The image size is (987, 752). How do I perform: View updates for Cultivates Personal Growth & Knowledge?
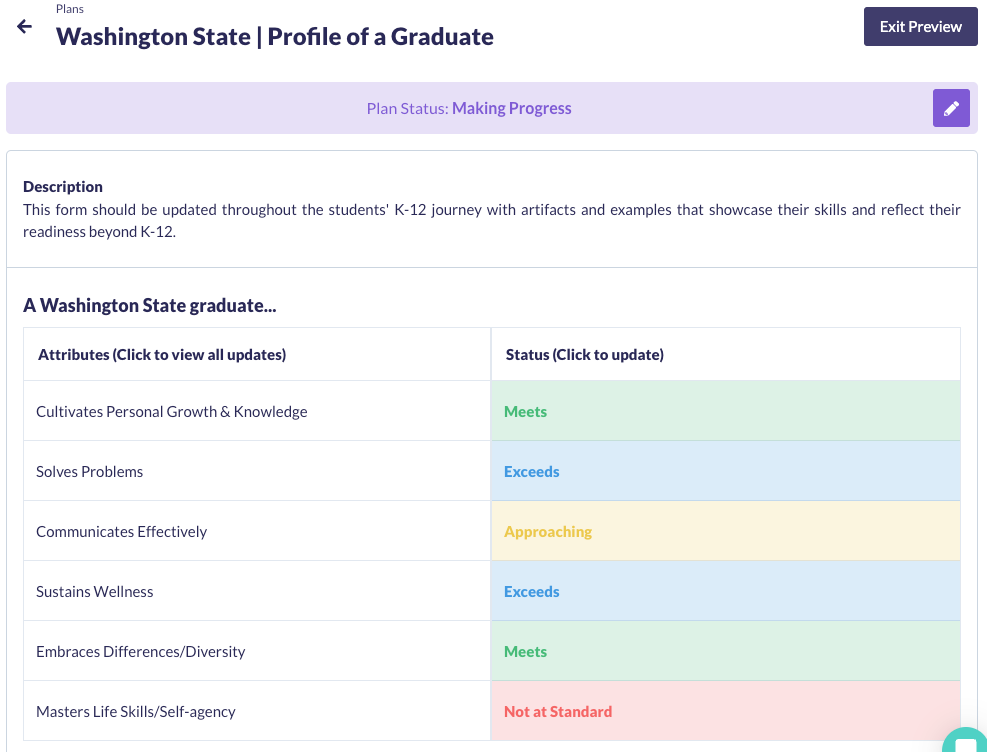(172, 411)
